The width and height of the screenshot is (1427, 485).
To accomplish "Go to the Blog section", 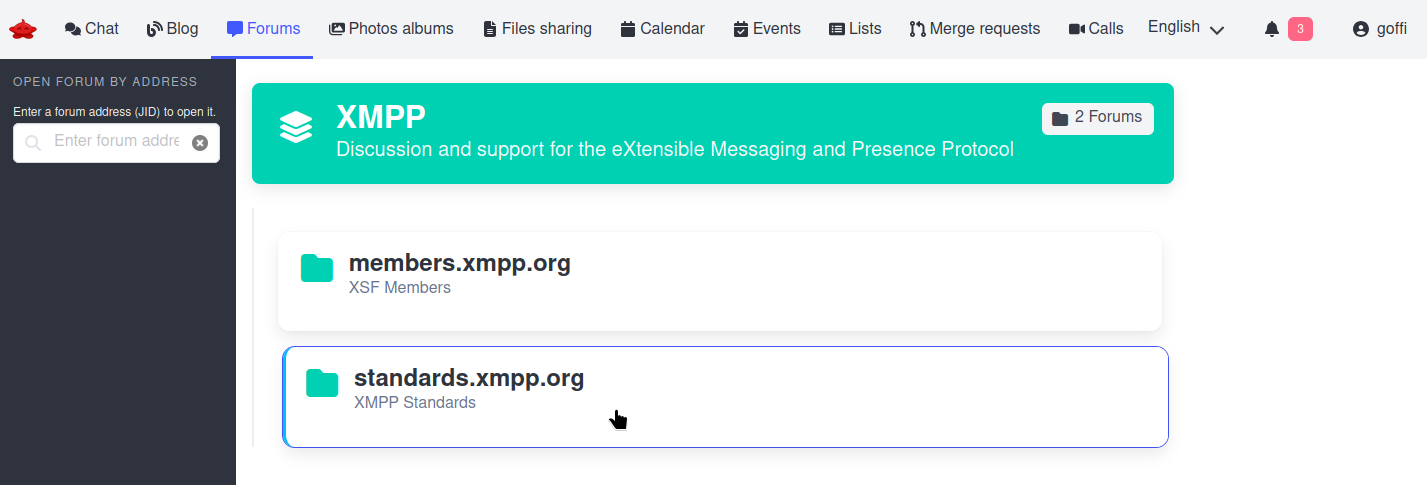I will 172,29.
